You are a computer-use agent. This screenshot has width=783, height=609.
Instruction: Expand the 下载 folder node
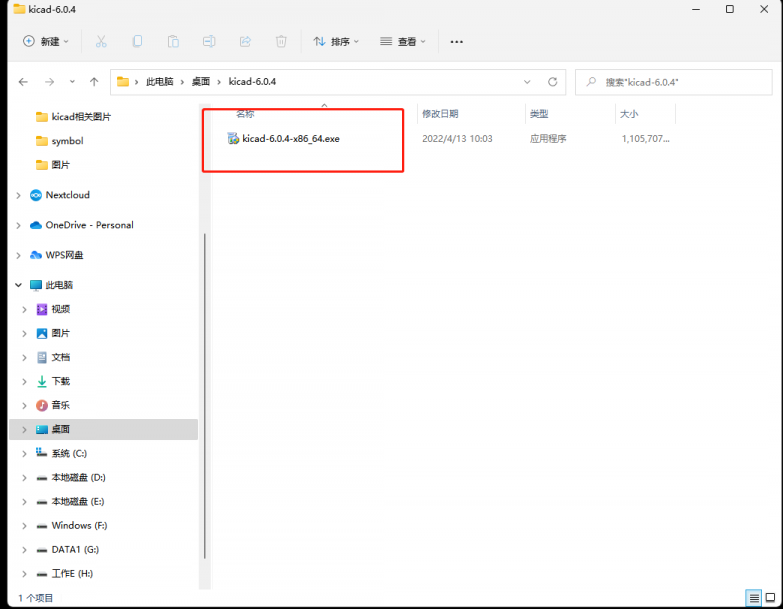click(24, 381)
